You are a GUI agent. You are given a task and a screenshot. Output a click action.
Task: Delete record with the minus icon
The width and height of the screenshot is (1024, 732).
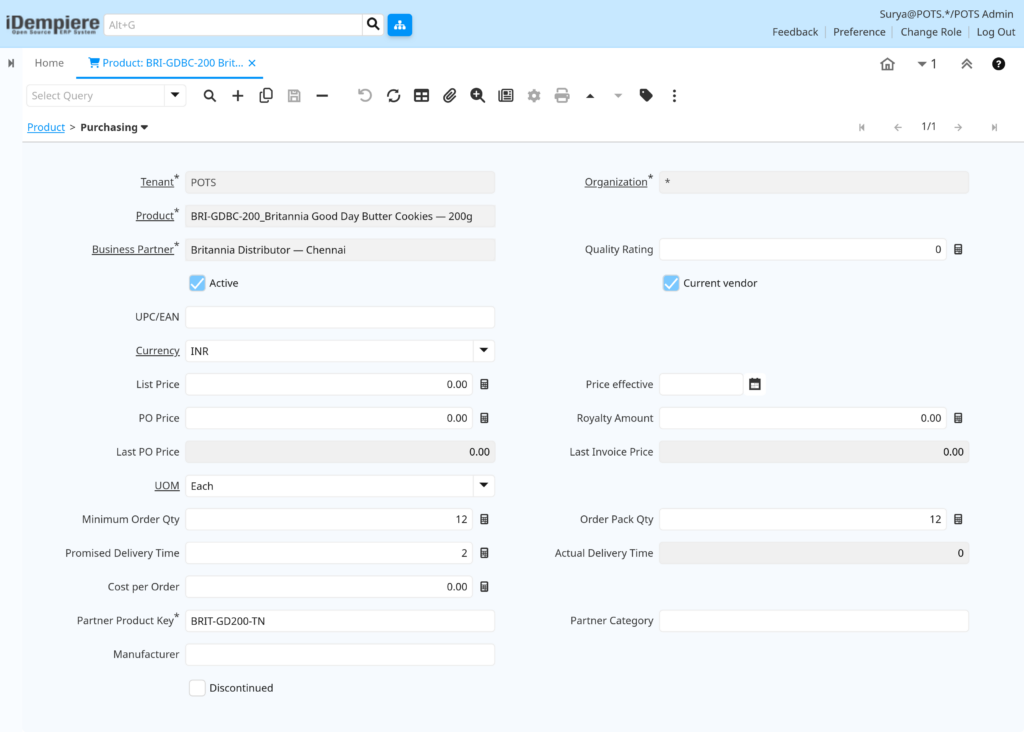pyautogui.click(x=322, y=96)
